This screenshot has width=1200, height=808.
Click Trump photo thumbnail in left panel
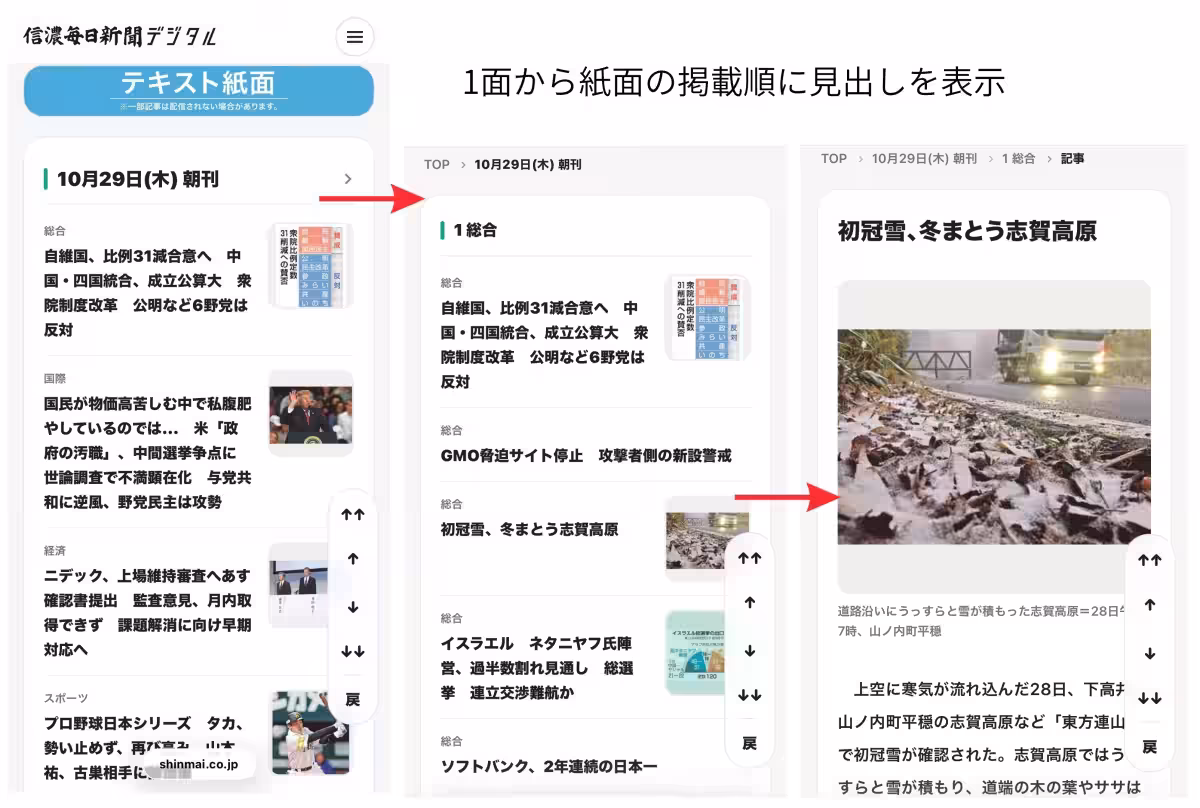pos(311,414)
